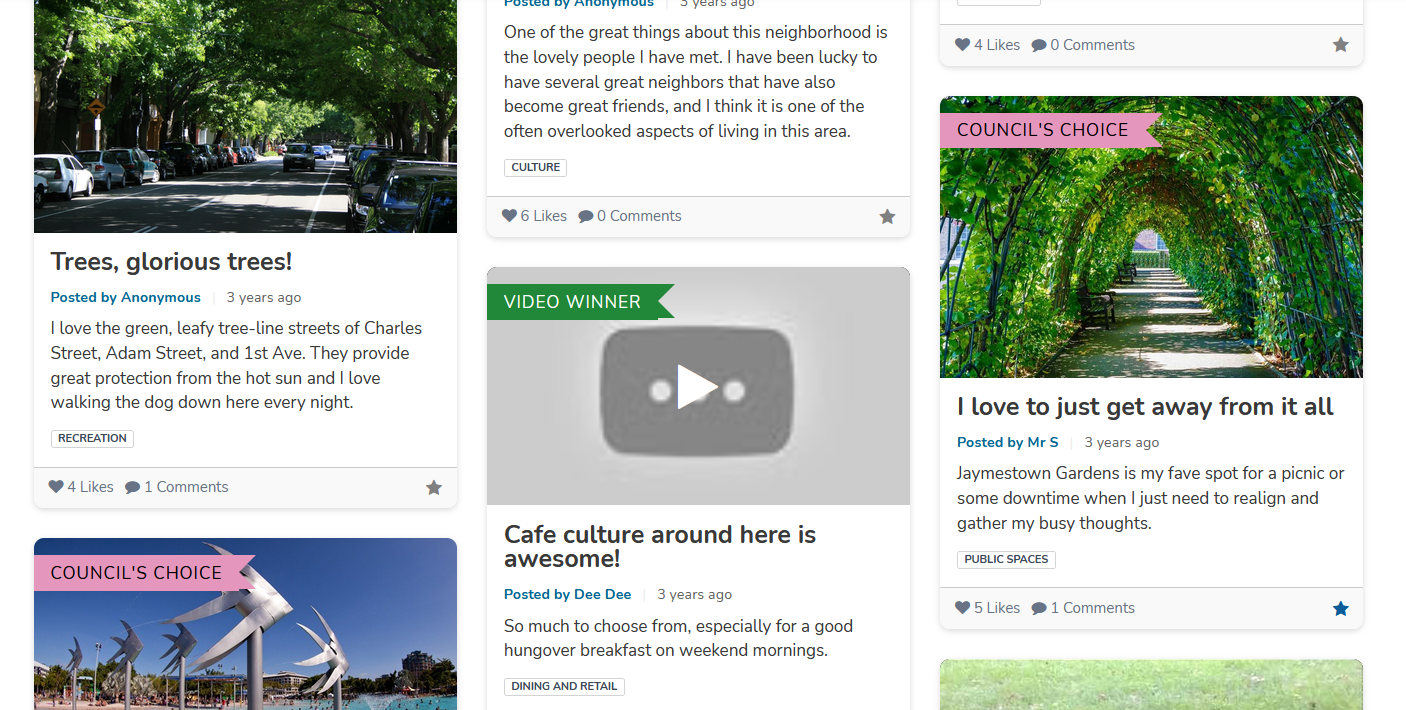Play the Cafe culture video

pyautogui.click(x=697, y=388)
